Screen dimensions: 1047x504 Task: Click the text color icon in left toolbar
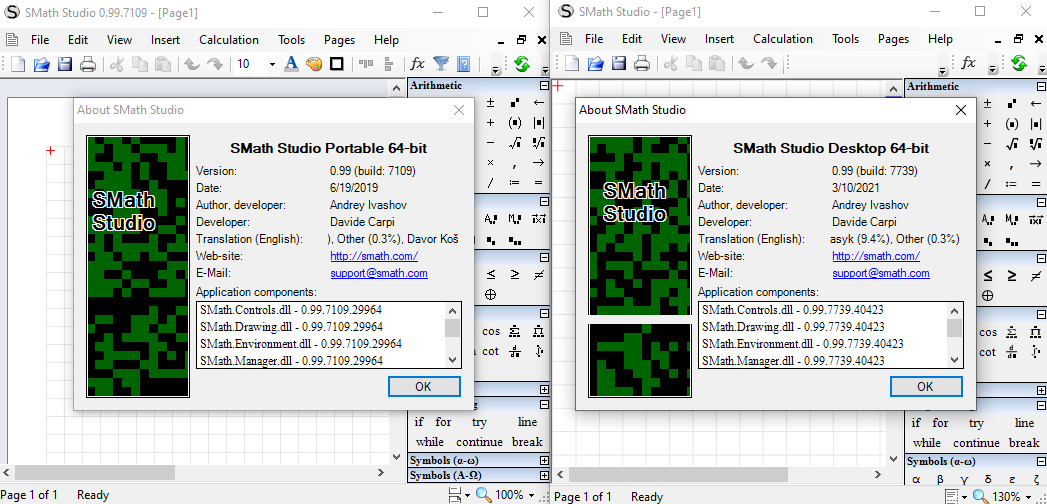(292, 64)
